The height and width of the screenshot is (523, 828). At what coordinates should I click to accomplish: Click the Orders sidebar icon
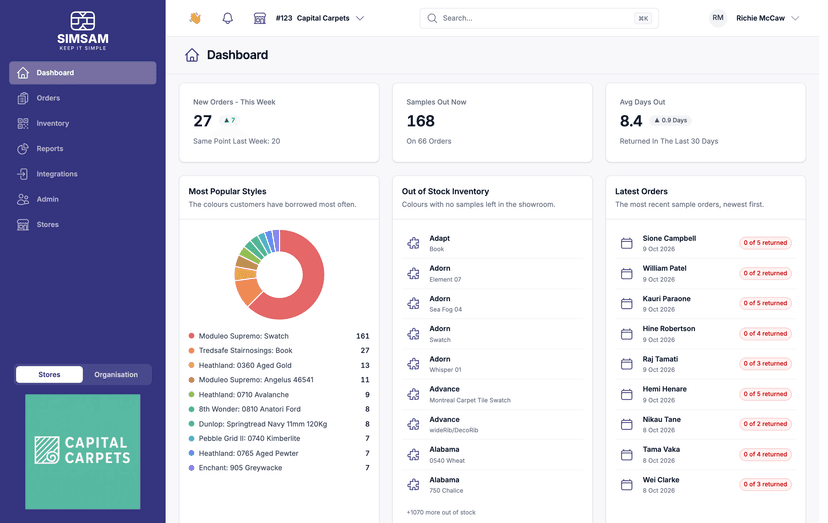pyautogui.click(x=23, y=98)
